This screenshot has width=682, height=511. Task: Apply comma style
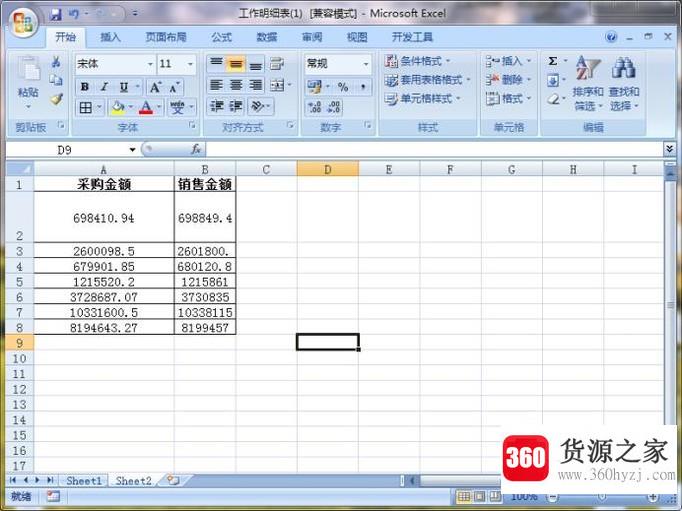[363, 87]
